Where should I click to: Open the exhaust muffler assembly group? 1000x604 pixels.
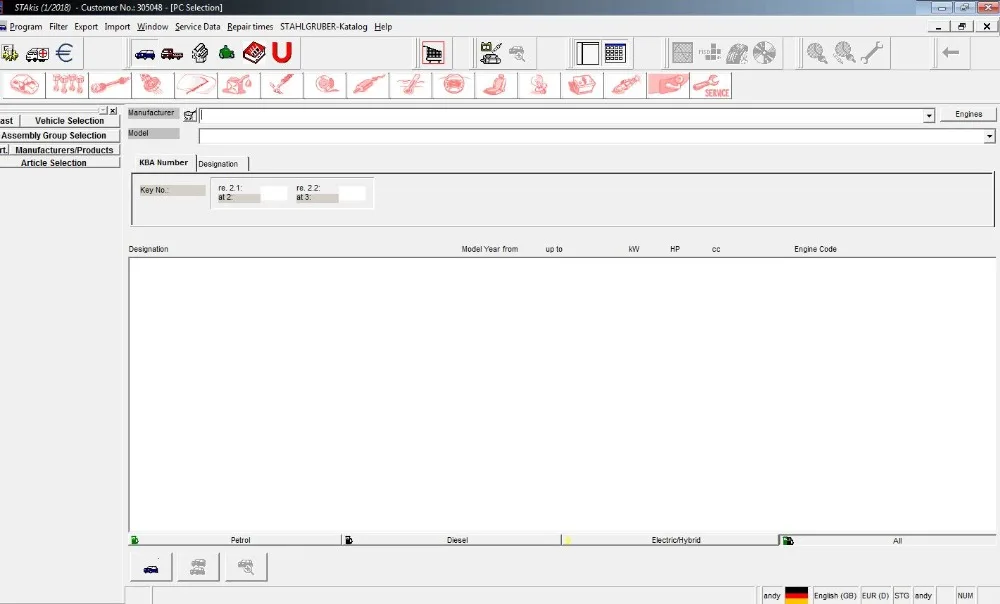click(368, 85)
